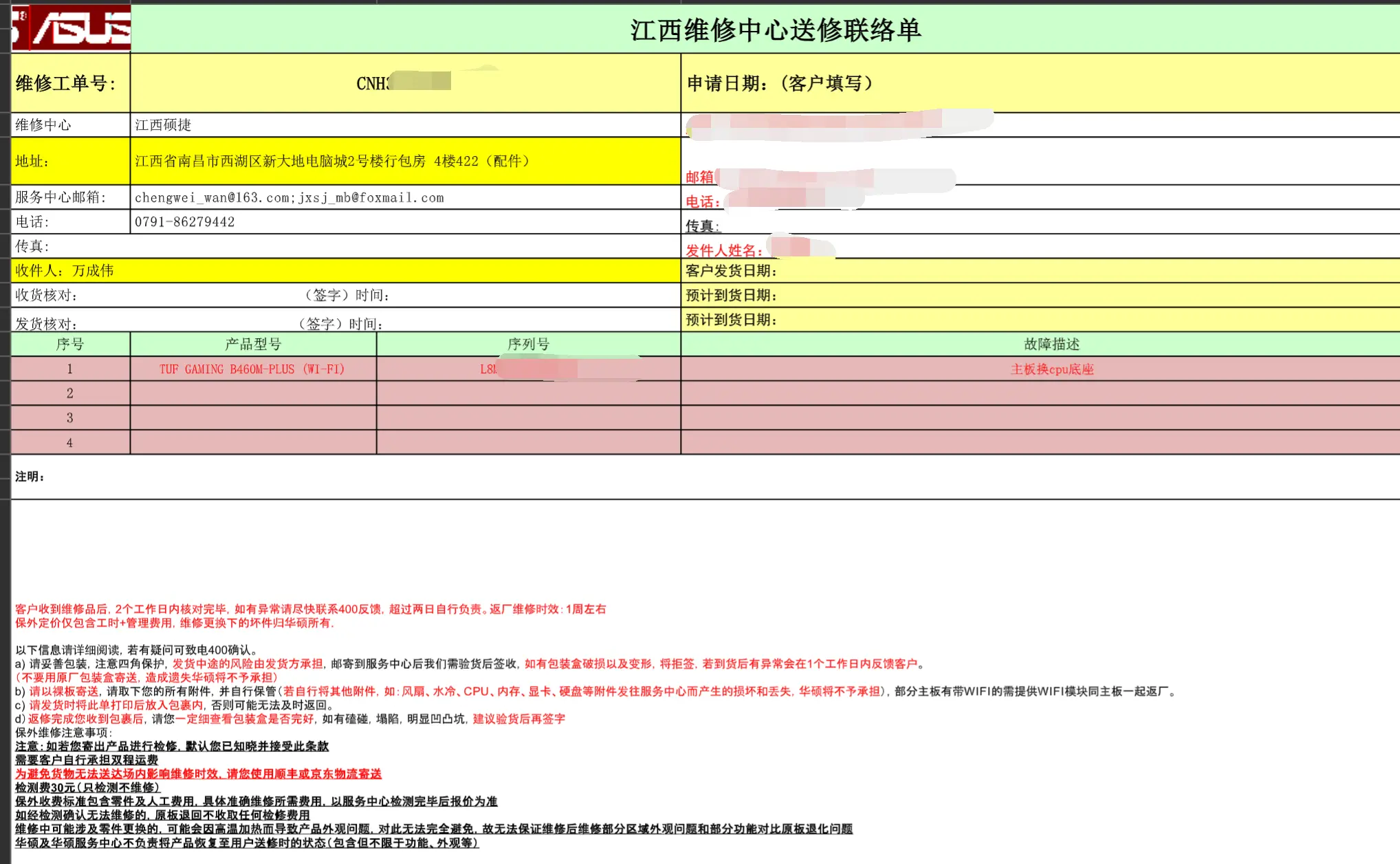
Task: Click note b) about 裸板寄送
Action: pyautogui.click(x=596, y=691)
